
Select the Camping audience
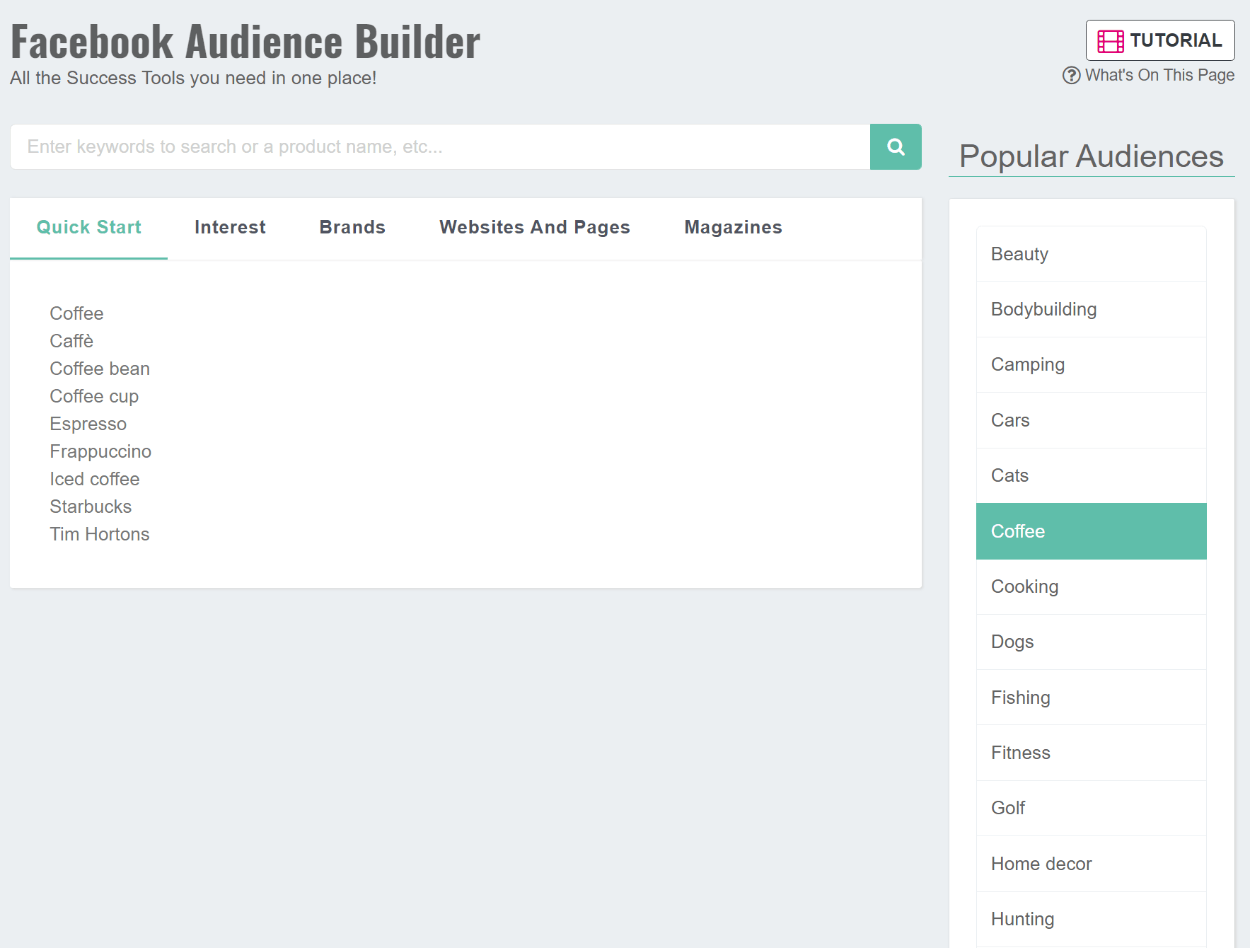(x=1091, y=365)
